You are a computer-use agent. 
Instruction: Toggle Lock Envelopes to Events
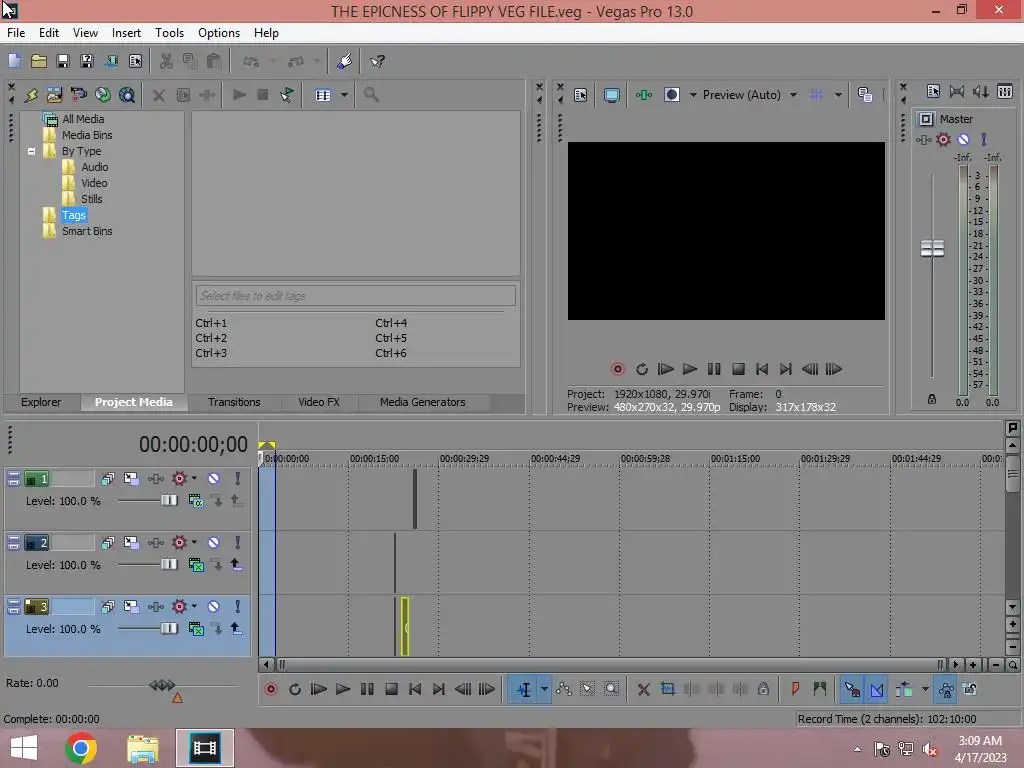point(946,689)
